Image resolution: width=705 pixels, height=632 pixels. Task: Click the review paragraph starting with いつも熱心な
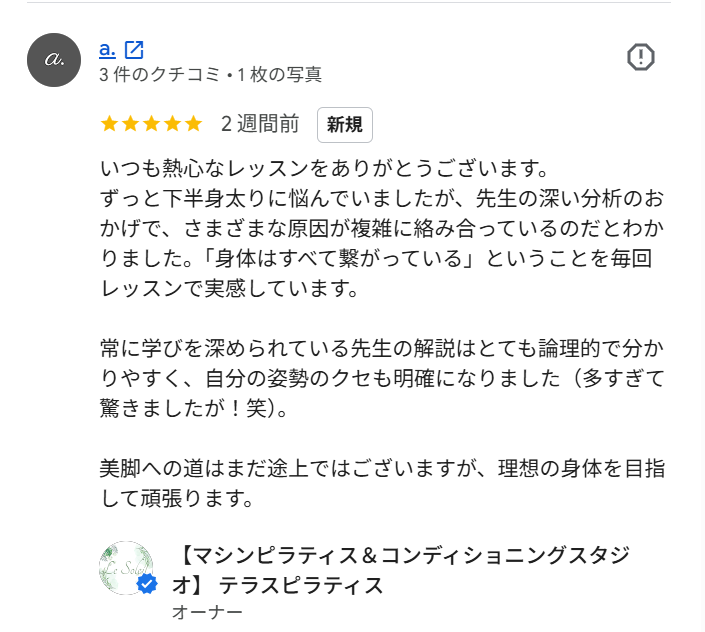(382, 228)
